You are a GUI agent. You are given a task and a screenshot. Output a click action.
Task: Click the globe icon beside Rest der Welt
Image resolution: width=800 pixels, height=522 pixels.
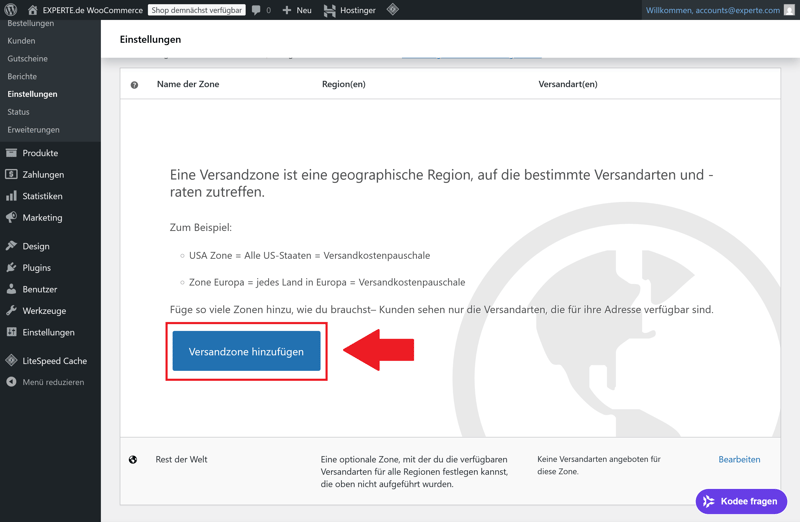[133, 460]
